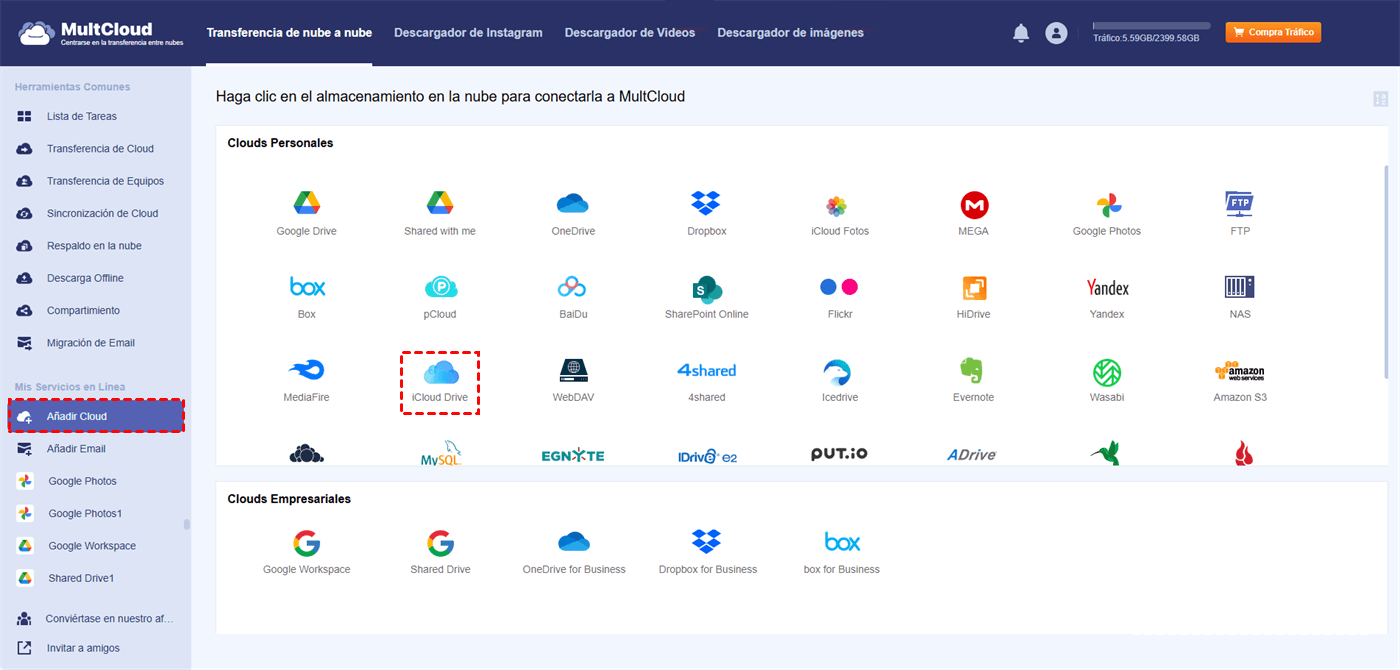Select the MySQL icon
Screen dimensions: 1400x670
(440, 453)
